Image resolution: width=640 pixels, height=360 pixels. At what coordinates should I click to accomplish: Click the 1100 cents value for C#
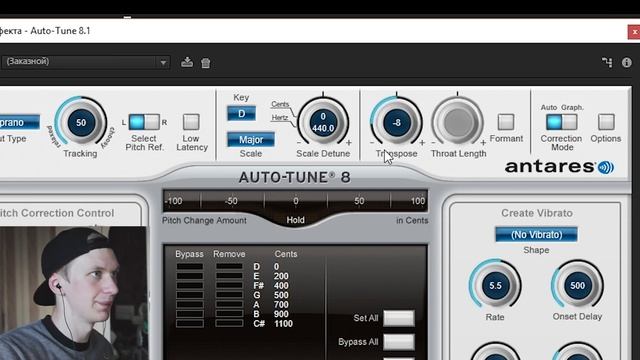click(283, 324)
